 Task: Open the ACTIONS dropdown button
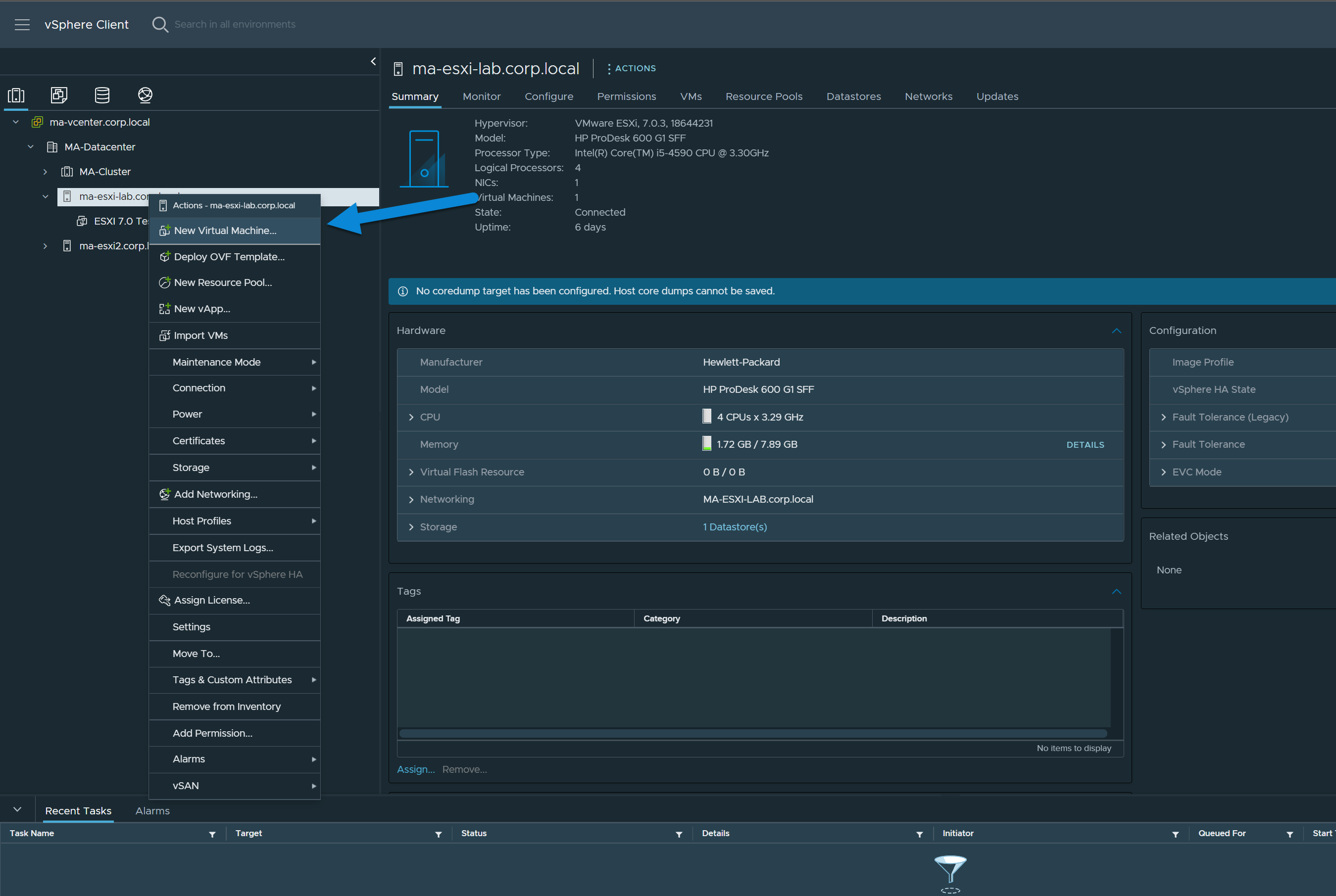tap(631, 68)
